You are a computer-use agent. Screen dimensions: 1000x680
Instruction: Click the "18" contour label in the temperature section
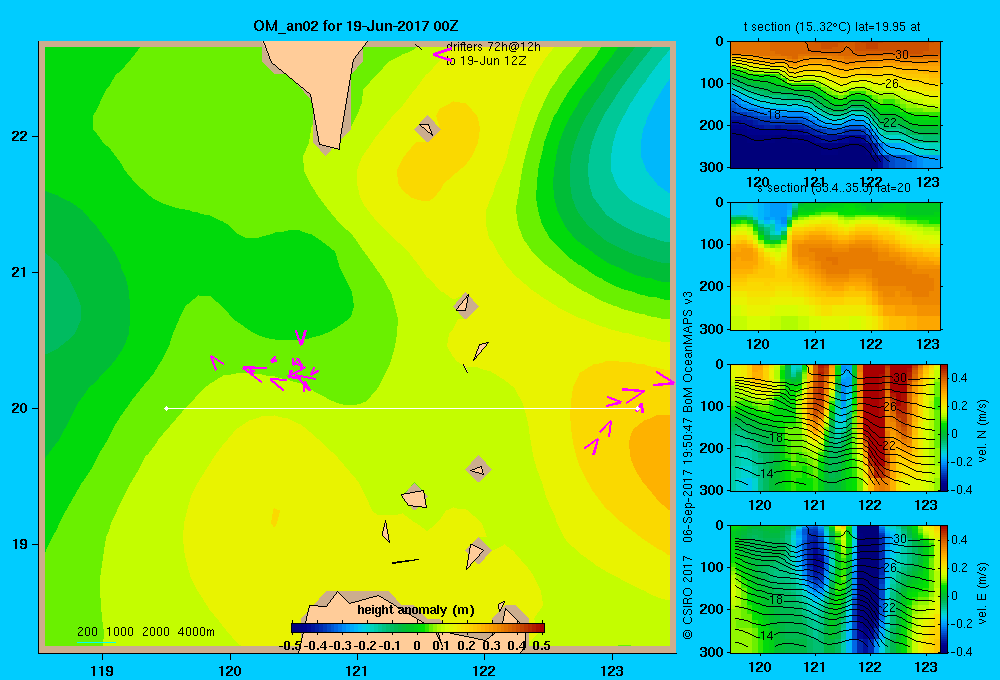774,115
